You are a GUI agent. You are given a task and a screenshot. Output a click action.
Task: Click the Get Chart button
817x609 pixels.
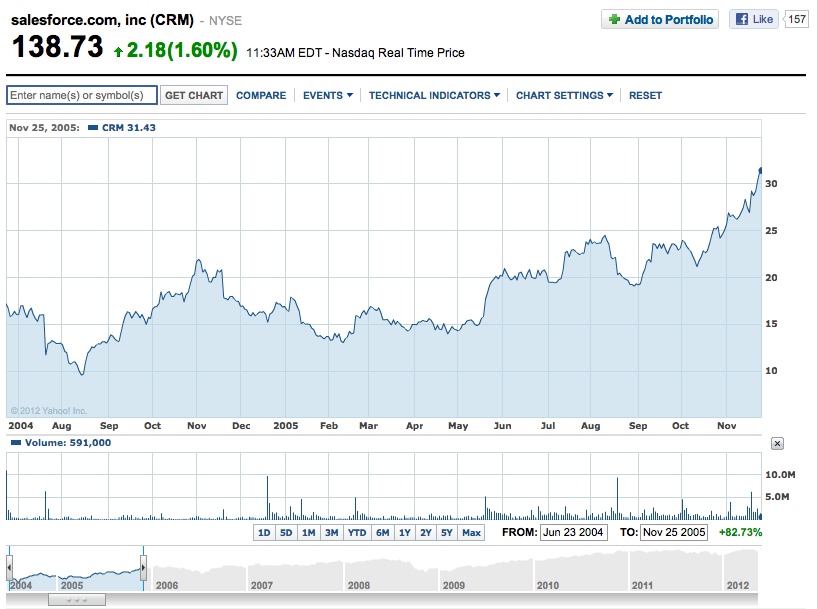pyautogui.click(x=194, y=95)
